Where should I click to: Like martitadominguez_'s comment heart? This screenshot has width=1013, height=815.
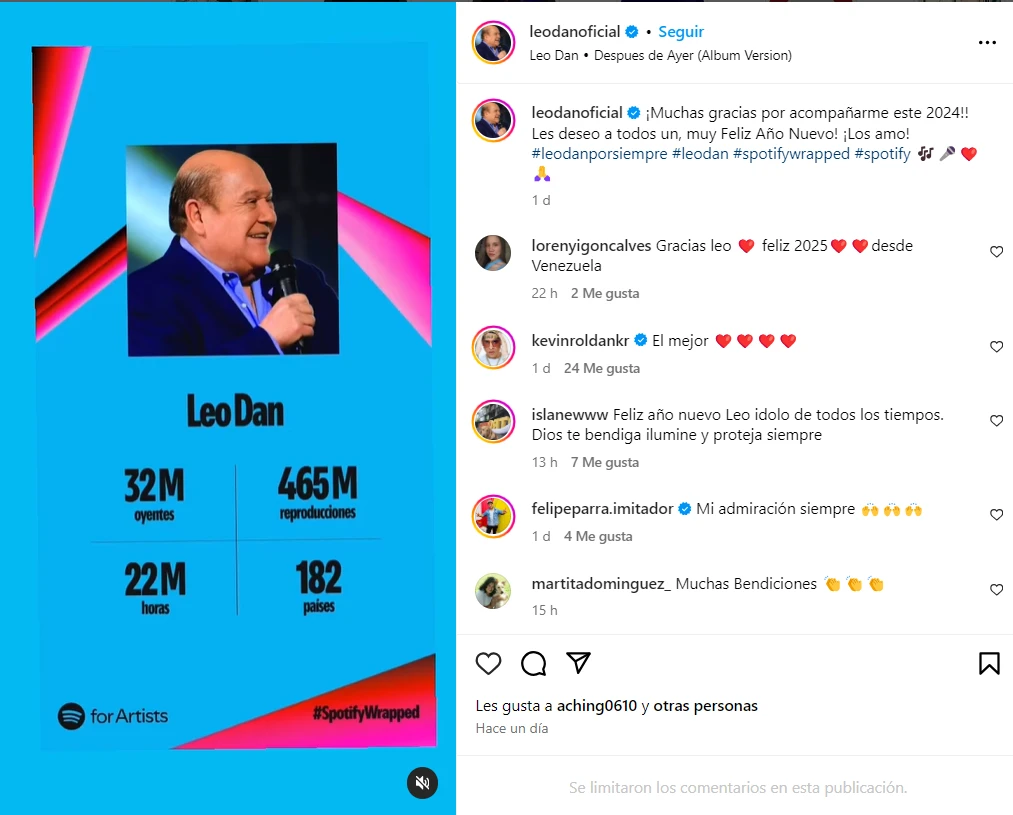[996, 590]
